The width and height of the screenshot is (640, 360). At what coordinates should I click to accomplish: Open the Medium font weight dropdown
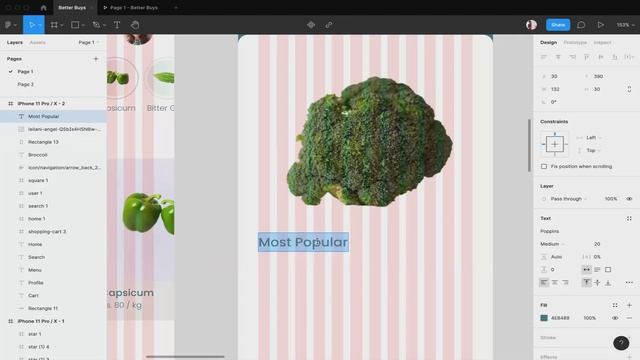(x=552, y=244)
